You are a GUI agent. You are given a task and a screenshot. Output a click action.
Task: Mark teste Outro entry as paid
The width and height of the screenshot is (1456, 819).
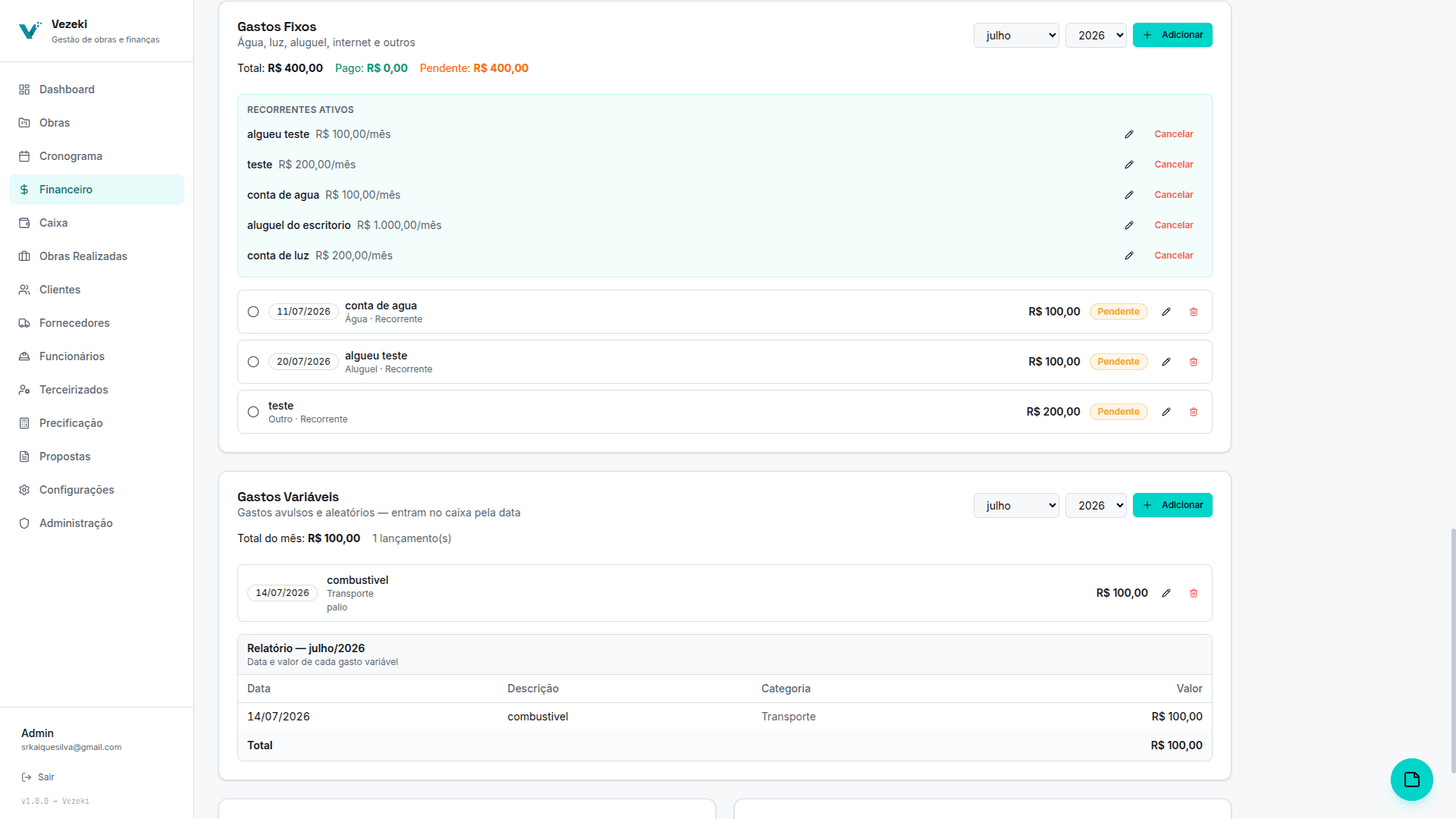[x=253, y=412]
